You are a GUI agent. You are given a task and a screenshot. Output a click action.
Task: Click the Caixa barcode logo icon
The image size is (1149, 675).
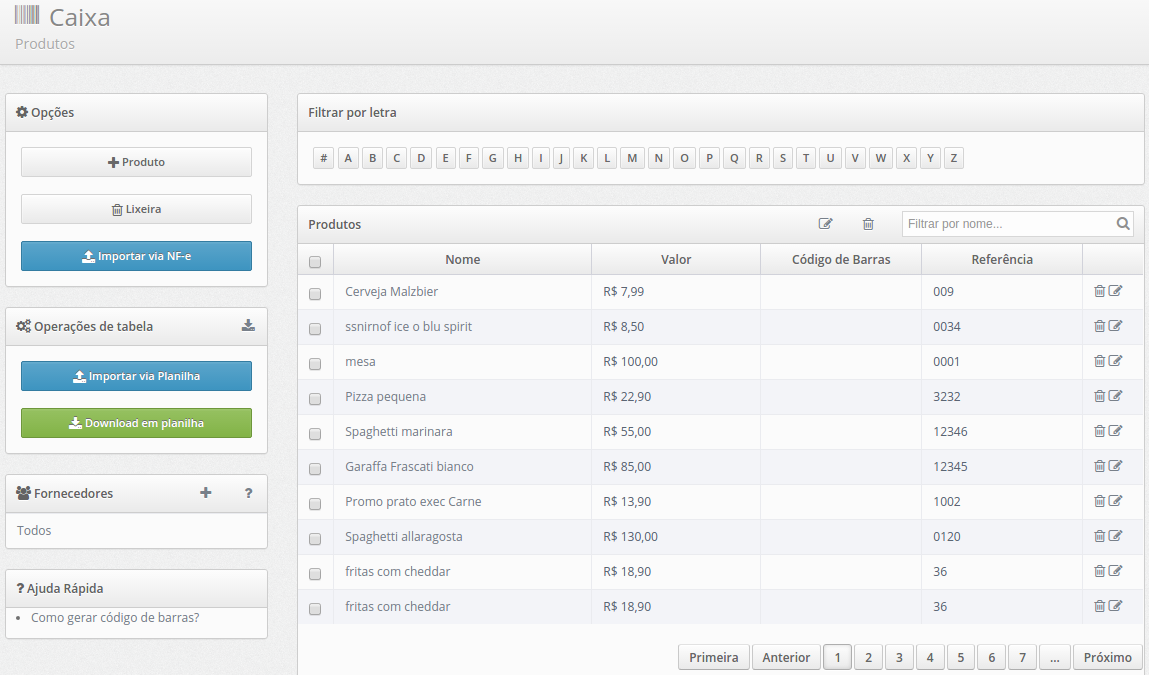[x=27, y=15]
